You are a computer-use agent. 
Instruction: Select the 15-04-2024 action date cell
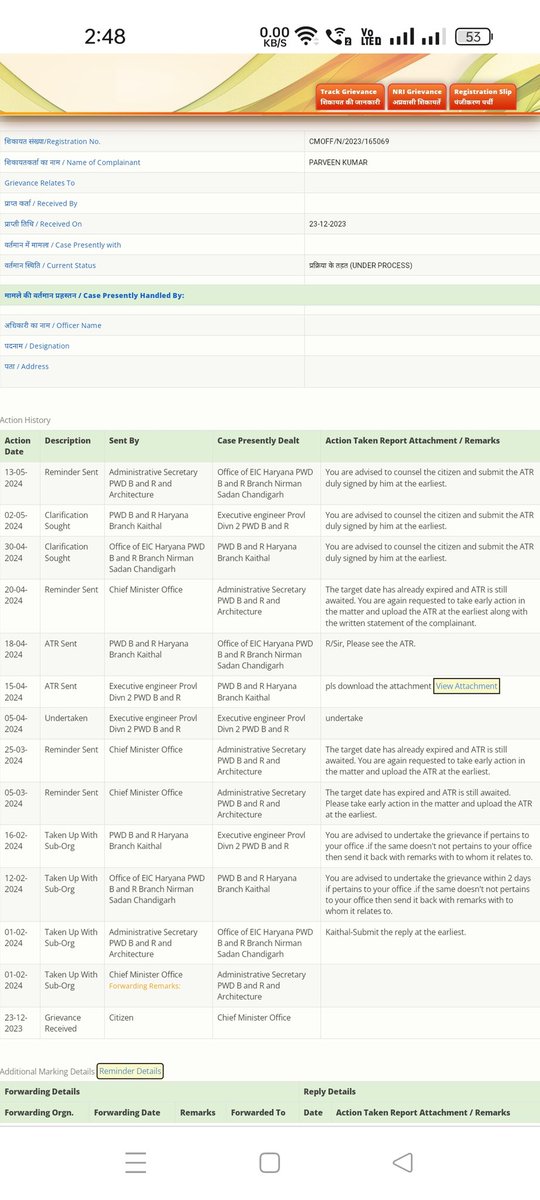(18, 692)
